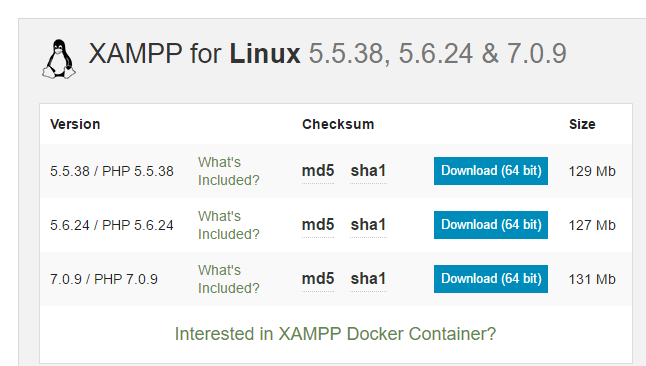This screenshot has width=646, height=366.
Task: Select the 5.5.38 / PHP 5.5.38 version text
Action: tap(112, 171)
